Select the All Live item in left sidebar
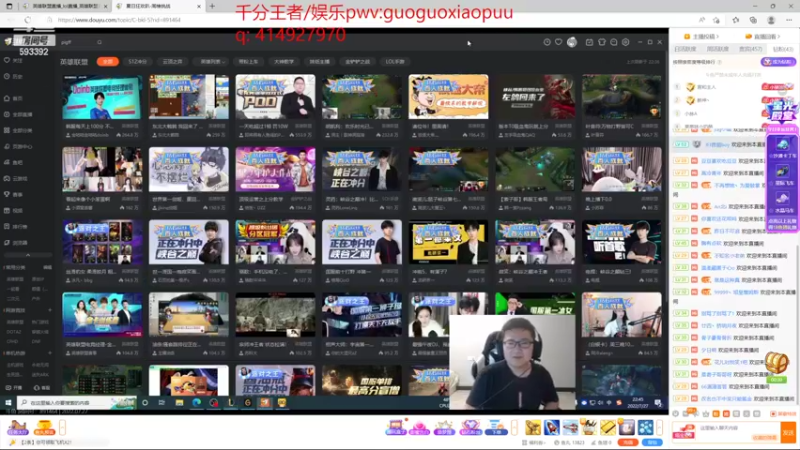 [x=18, y=114]
